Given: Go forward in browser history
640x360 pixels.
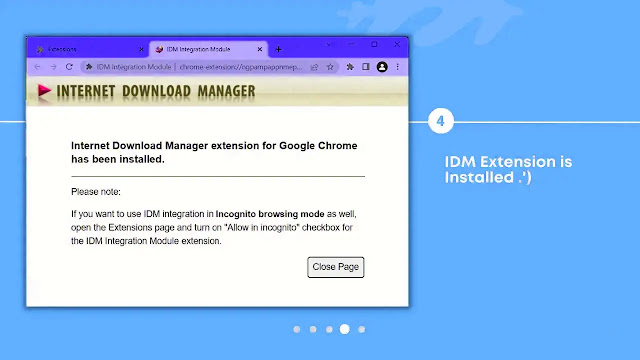Looking at the screenshot, I should [53, 67].
